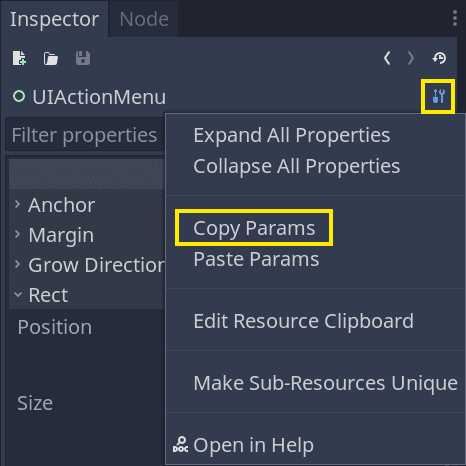Go to previous edited object arrow

[x=387, y=58]
